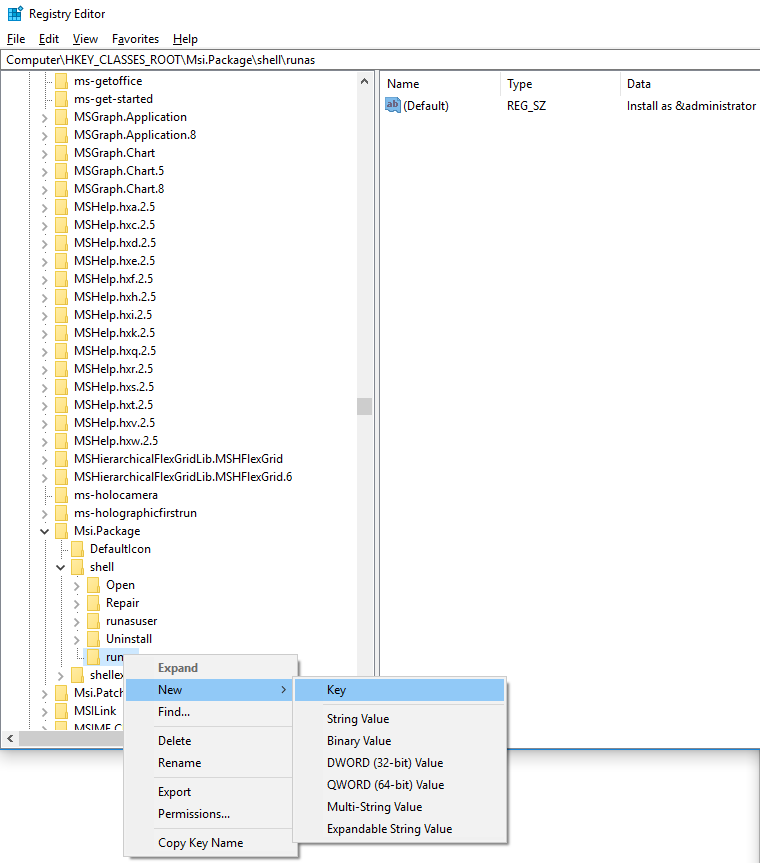This screenshot has width=760, height=863.
Task: Click the DefaultIcon folder icon
Action: [x=78, y=549]
